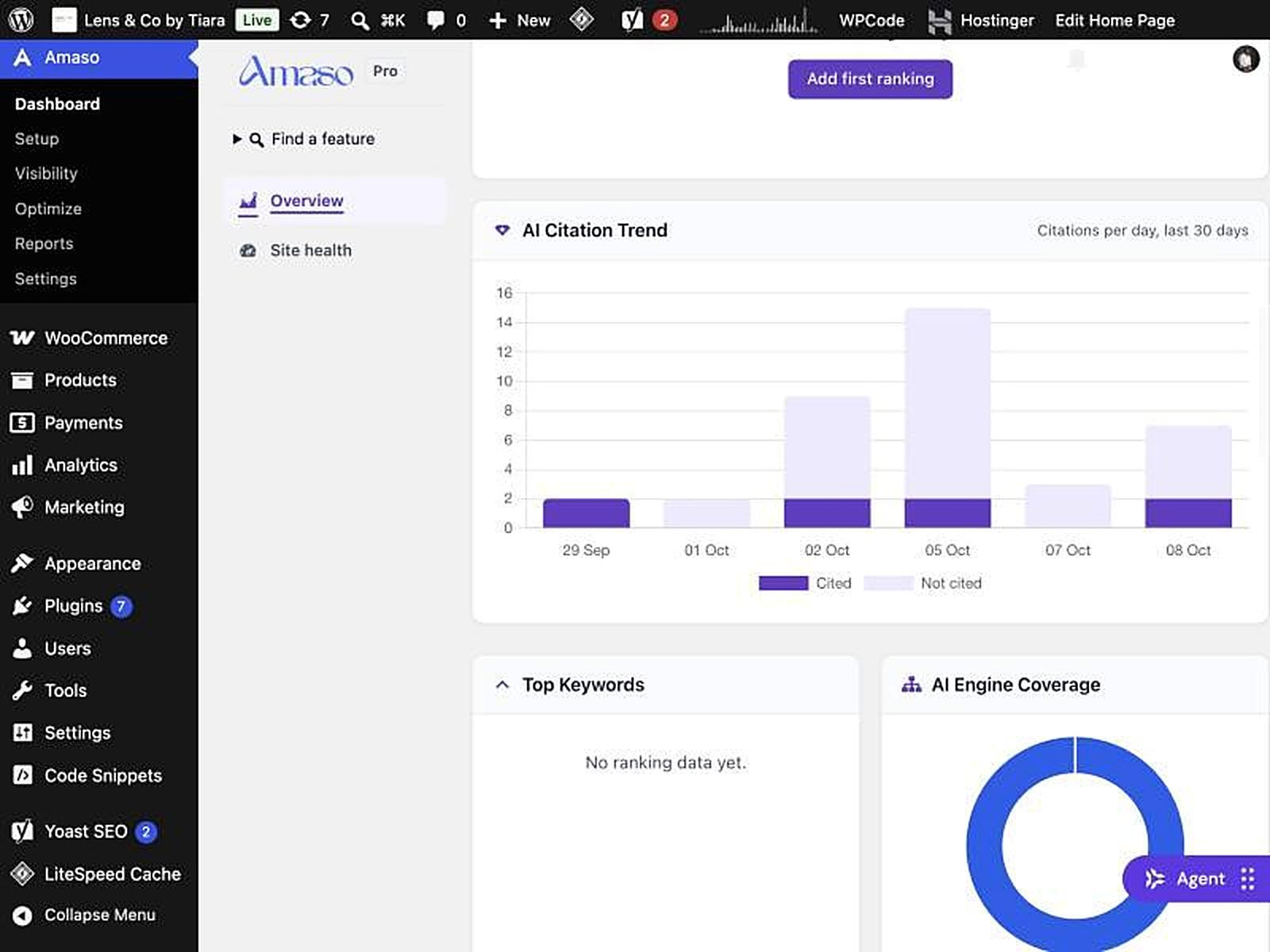Open the Overview link

[306, 201]
